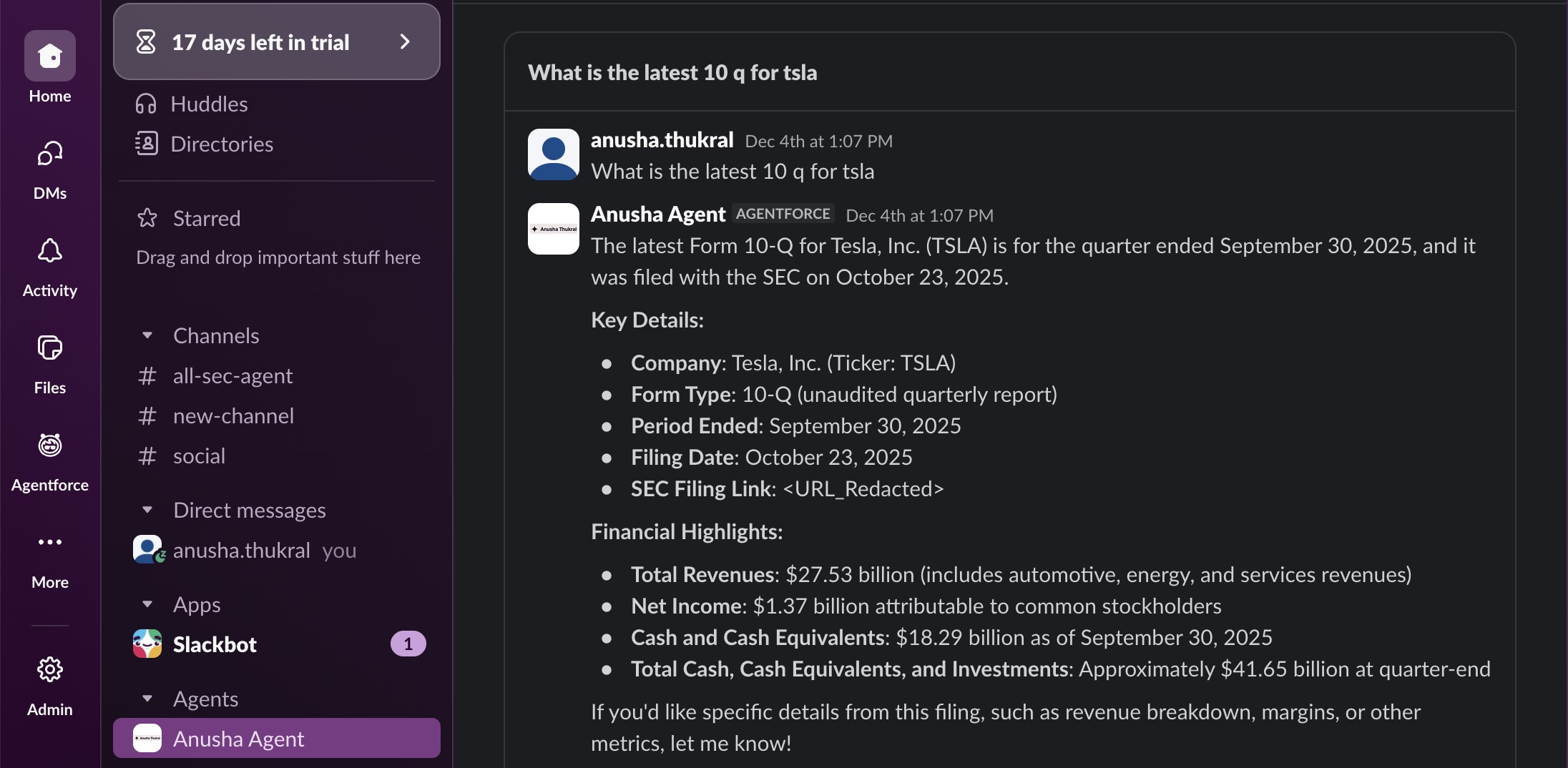Open the Files icon
This screenshot has width=1568, height=768.
[x=50, y=348]
